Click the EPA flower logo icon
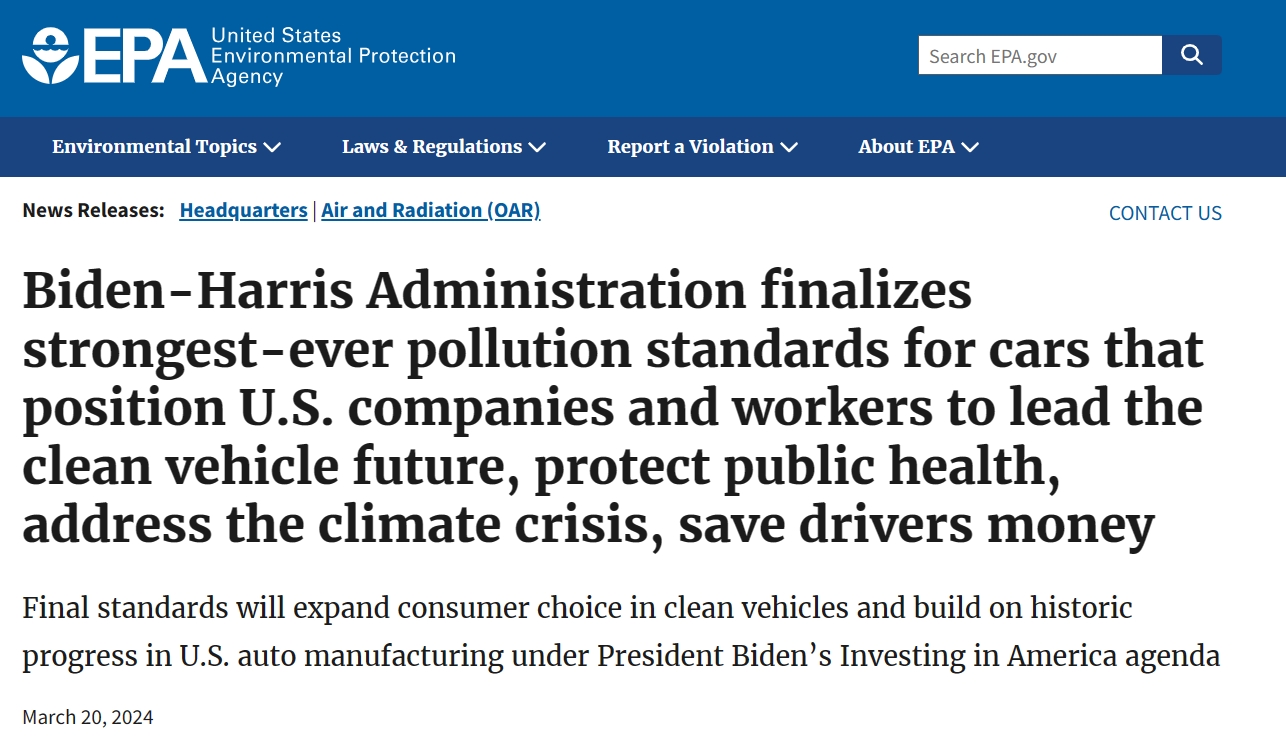The image size is (1286, 741). [x=50, y=56]
